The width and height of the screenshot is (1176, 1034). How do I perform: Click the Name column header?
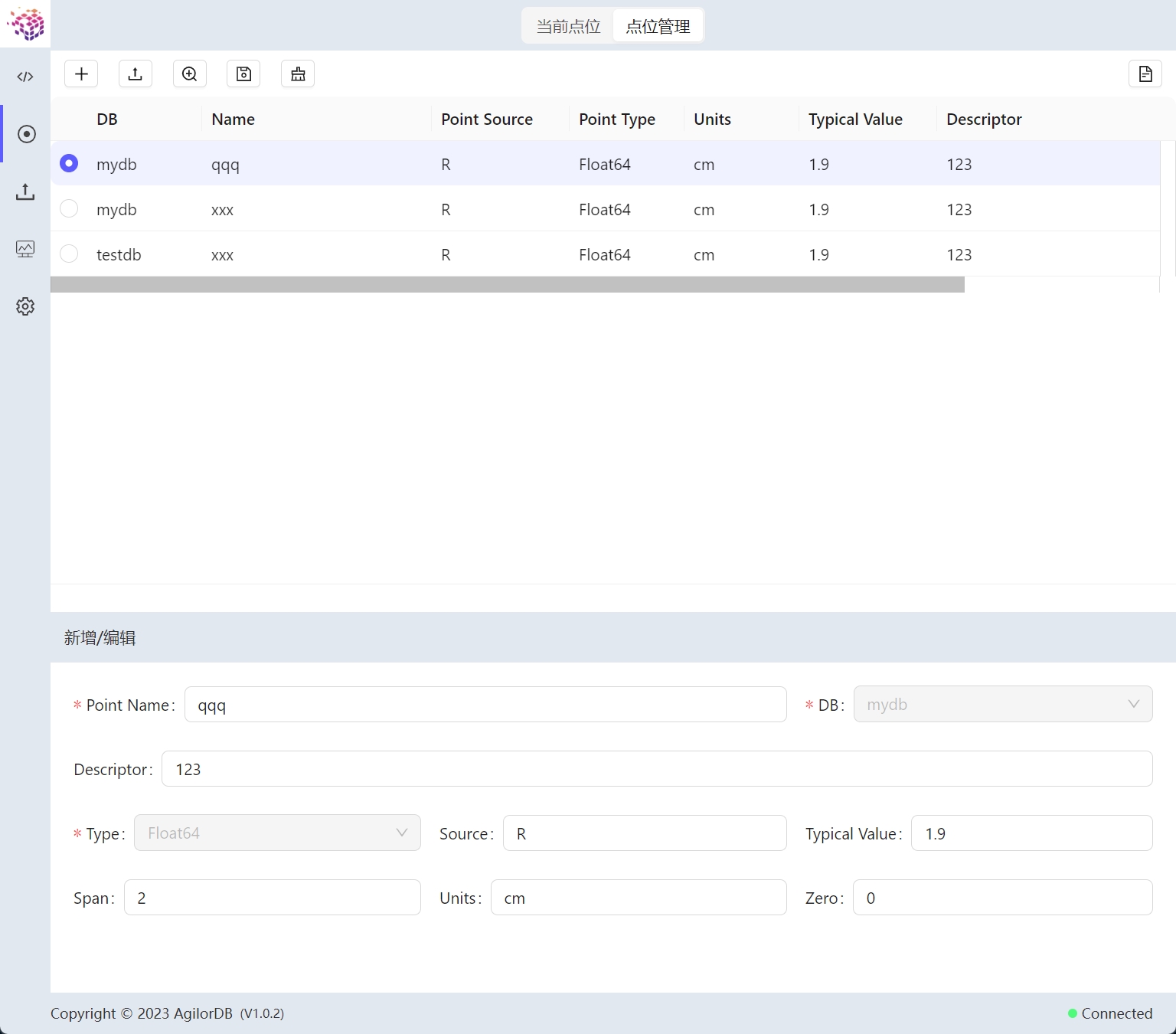[x=233, y=119]
